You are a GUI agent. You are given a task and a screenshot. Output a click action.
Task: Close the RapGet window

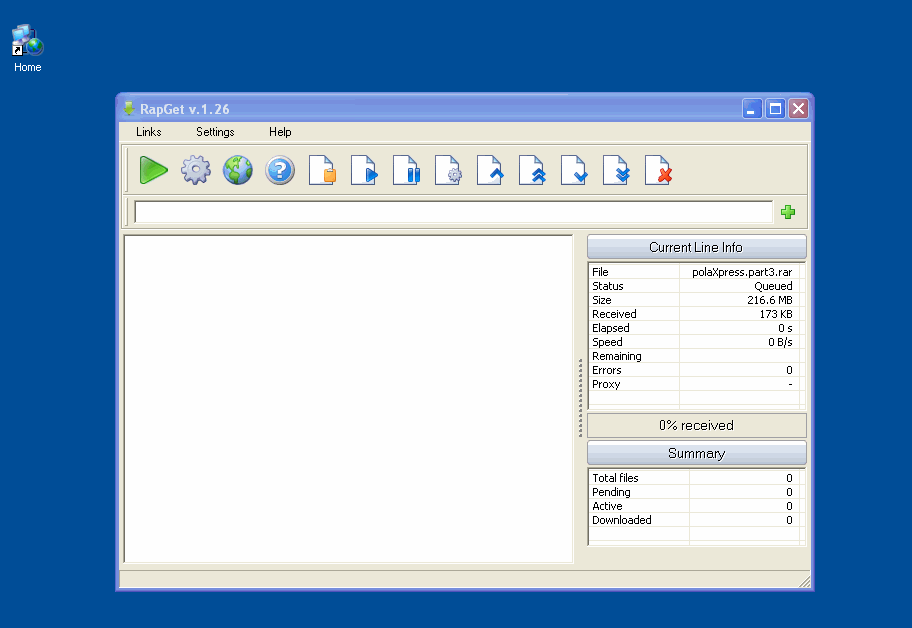click(x=799, y=109)
